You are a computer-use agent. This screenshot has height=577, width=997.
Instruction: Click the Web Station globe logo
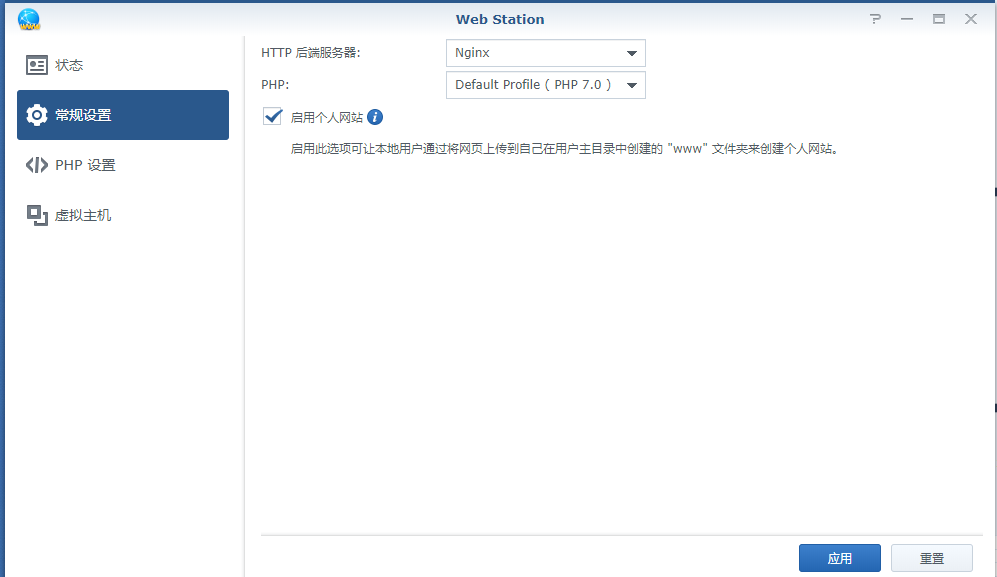coord(29,18)
